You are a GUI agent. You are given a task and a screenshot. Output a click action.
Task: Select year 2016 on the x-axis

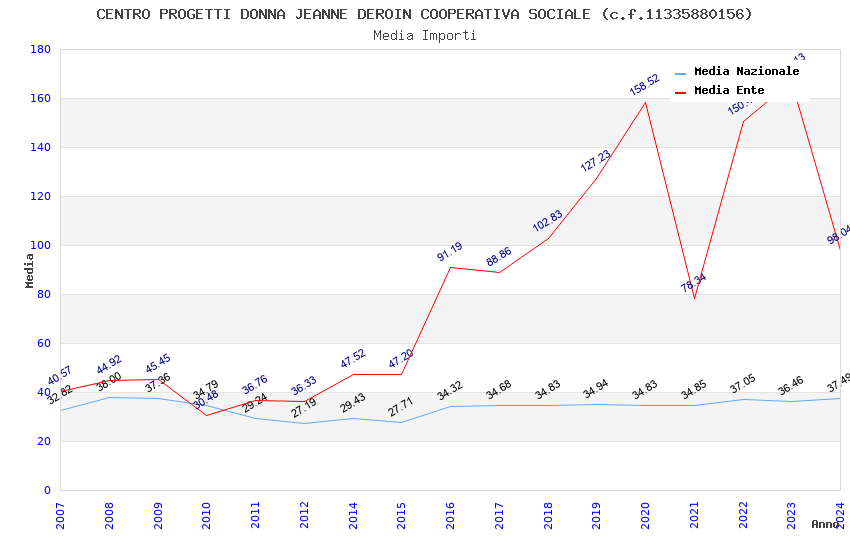450,515
